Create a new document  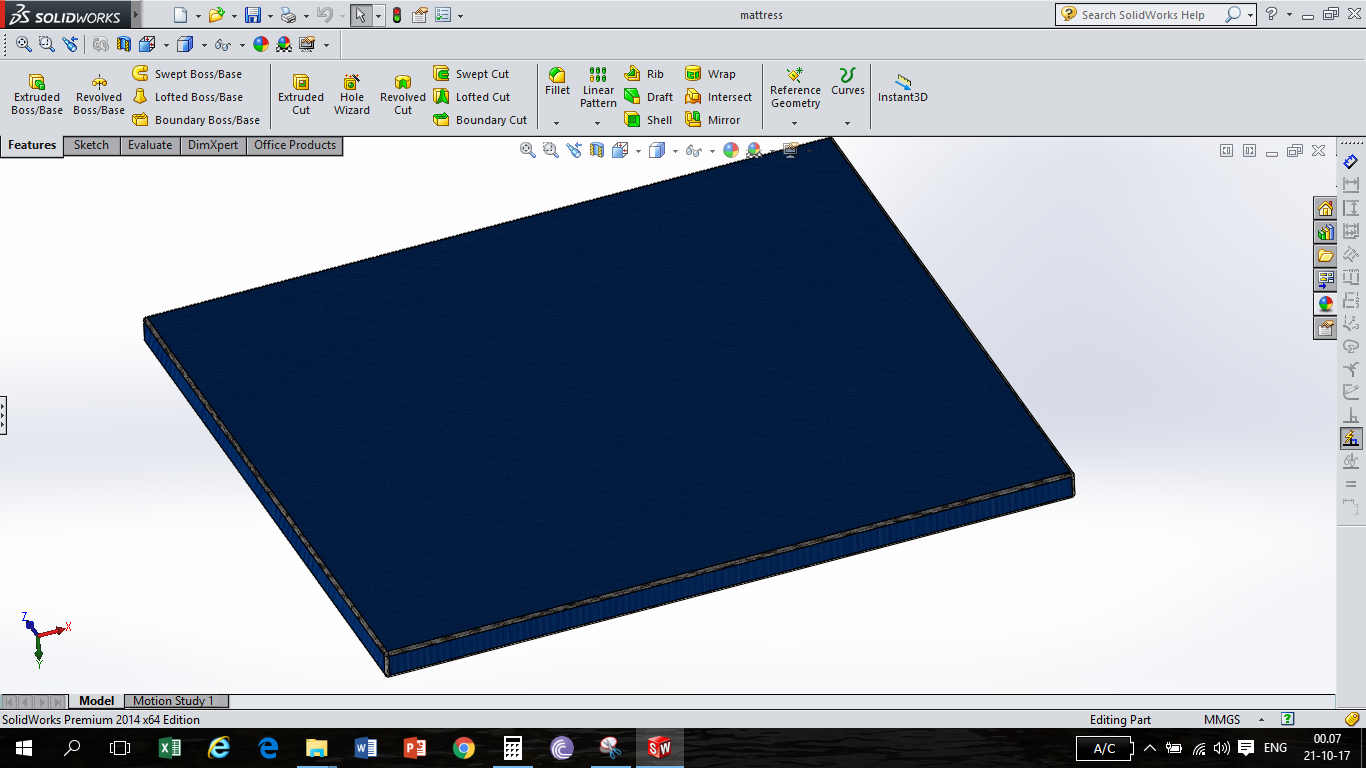coord(180,15)
